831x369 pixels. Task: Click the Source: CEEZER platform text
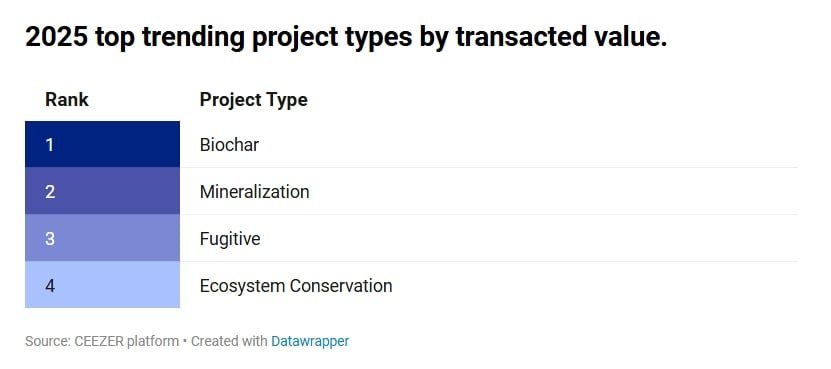click(102, 341)
